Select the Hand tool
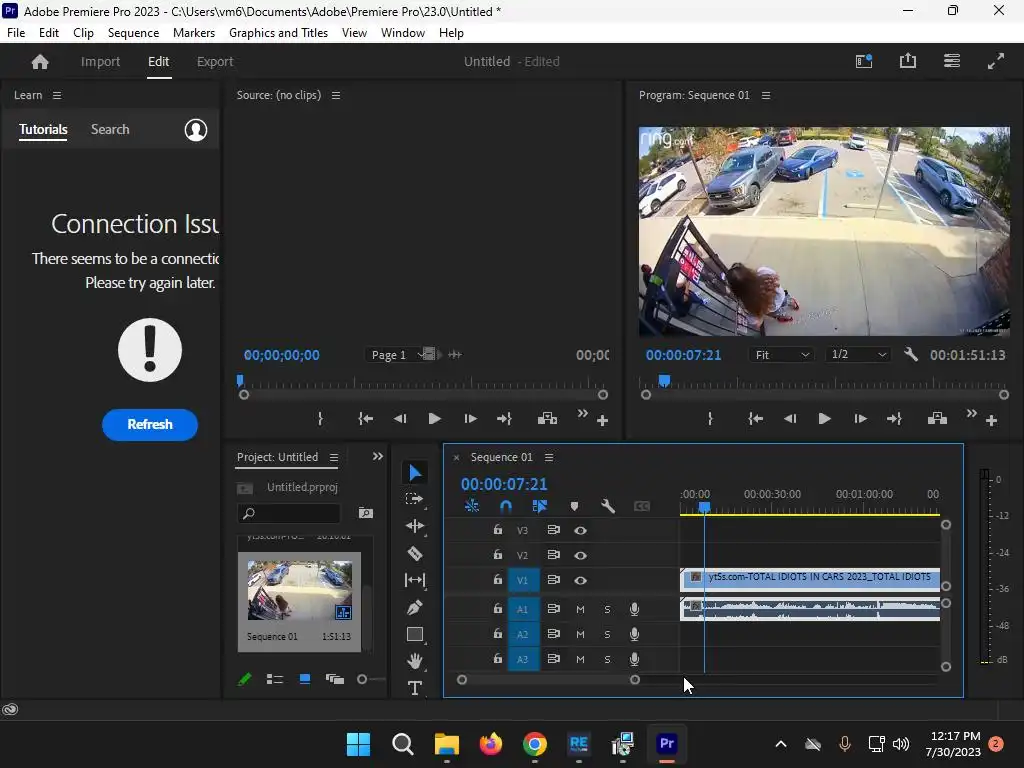Screen dimensions: 1024x768 (415, 661)
